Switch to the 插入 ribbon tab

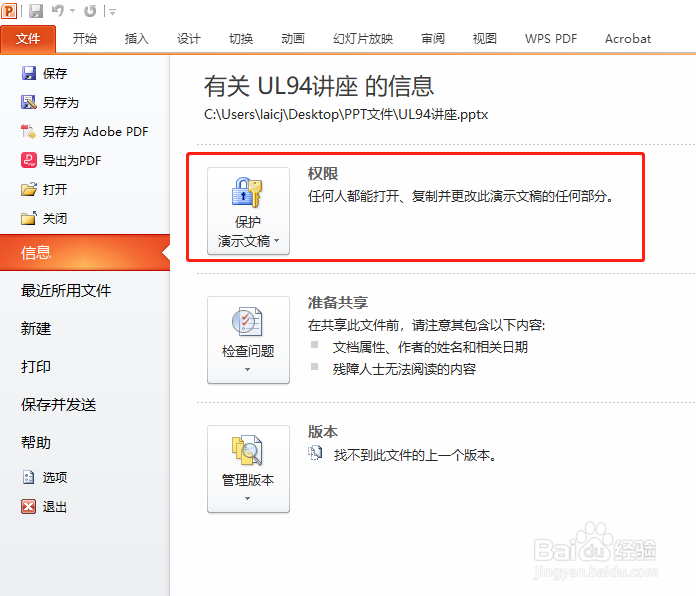point(137,39)
